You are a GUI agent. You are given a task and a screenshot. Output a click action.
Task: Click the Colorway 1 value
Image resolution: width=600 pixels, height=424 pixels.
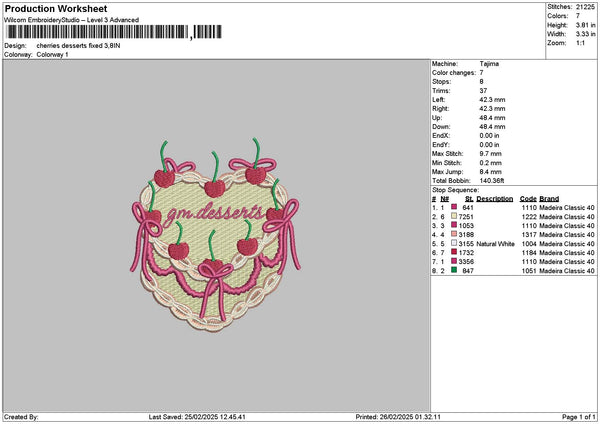(x=52, y=54)
